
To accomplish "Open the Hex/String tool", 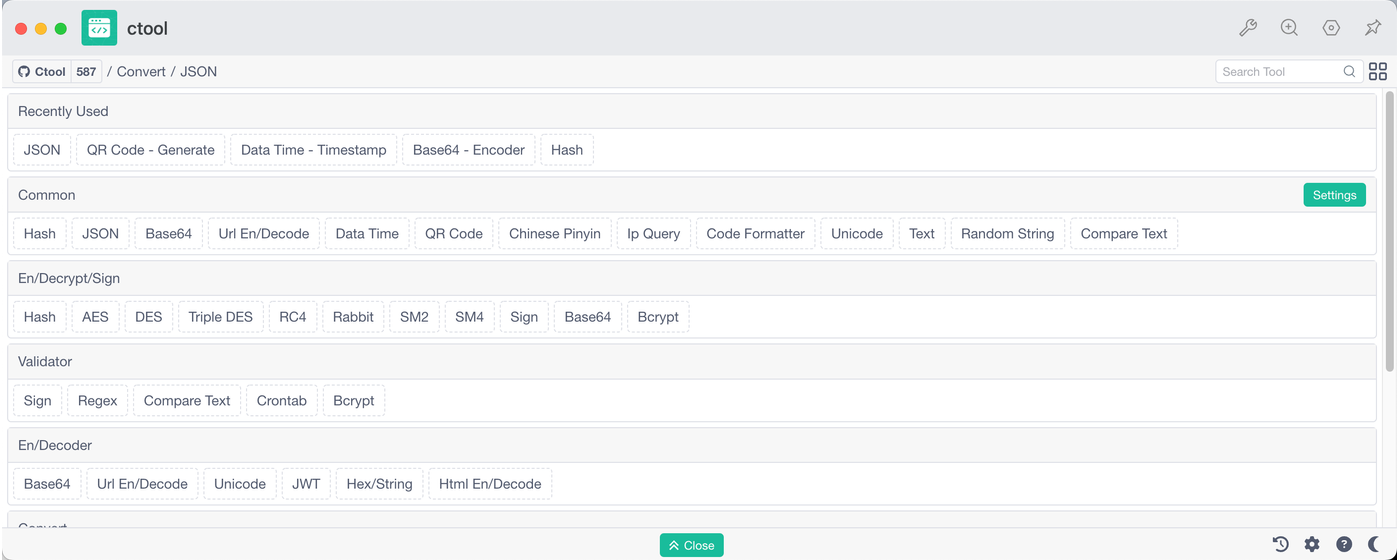I will 380,484.
